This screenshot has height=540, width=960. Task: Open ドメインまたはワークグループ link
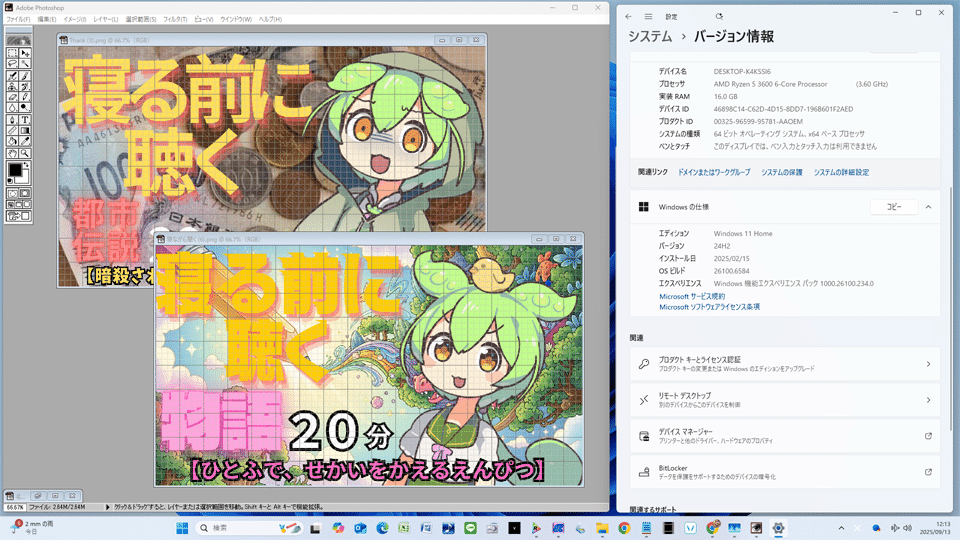pos(714,173)
